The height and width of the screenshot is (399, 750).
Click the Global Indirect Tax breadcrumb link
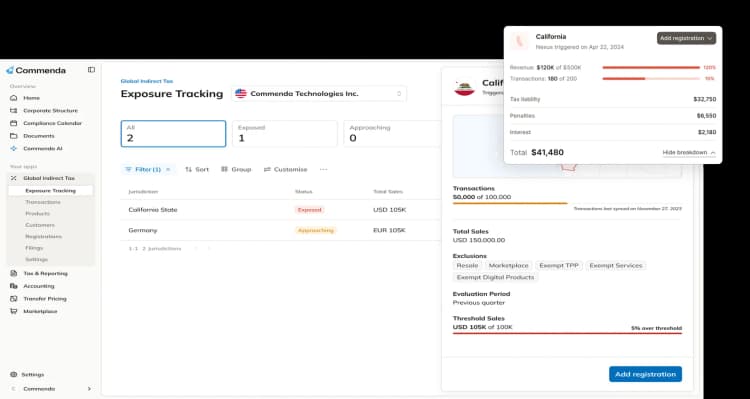tap(147, 81)
